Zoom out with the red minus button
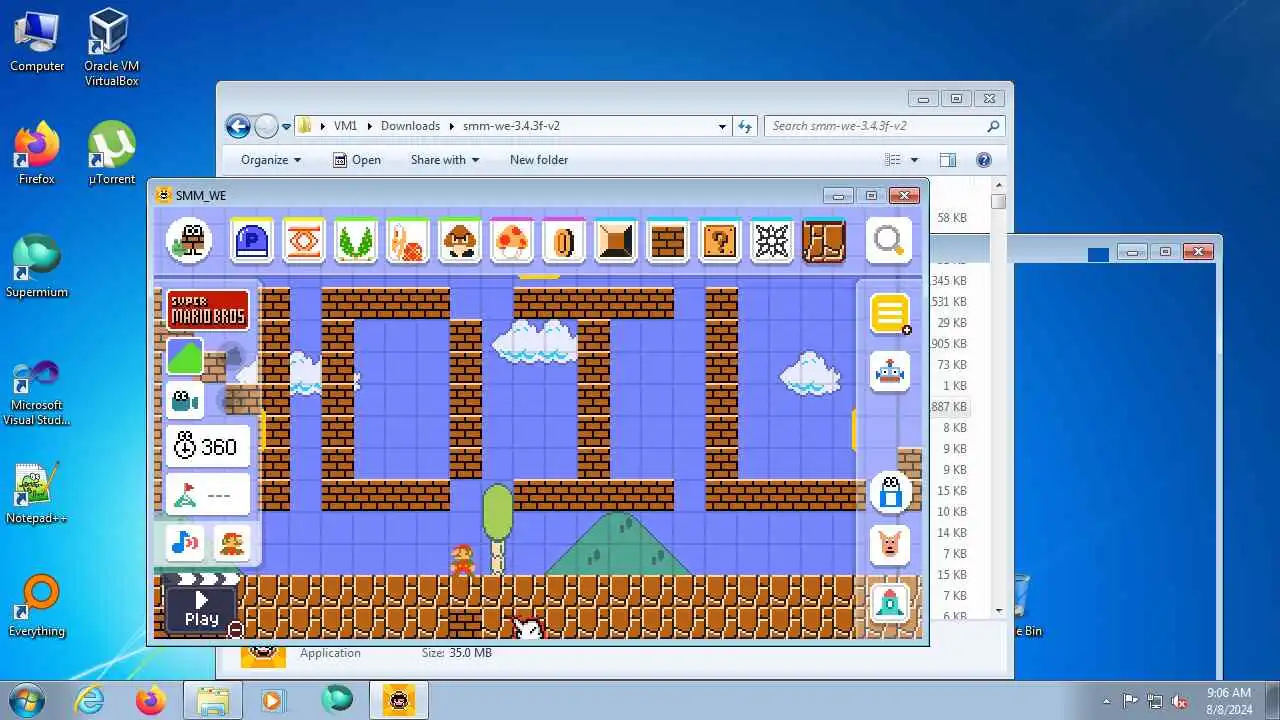Image resolution: width=1280 pixels, height=720 pixels. click(x=235, y=629)
